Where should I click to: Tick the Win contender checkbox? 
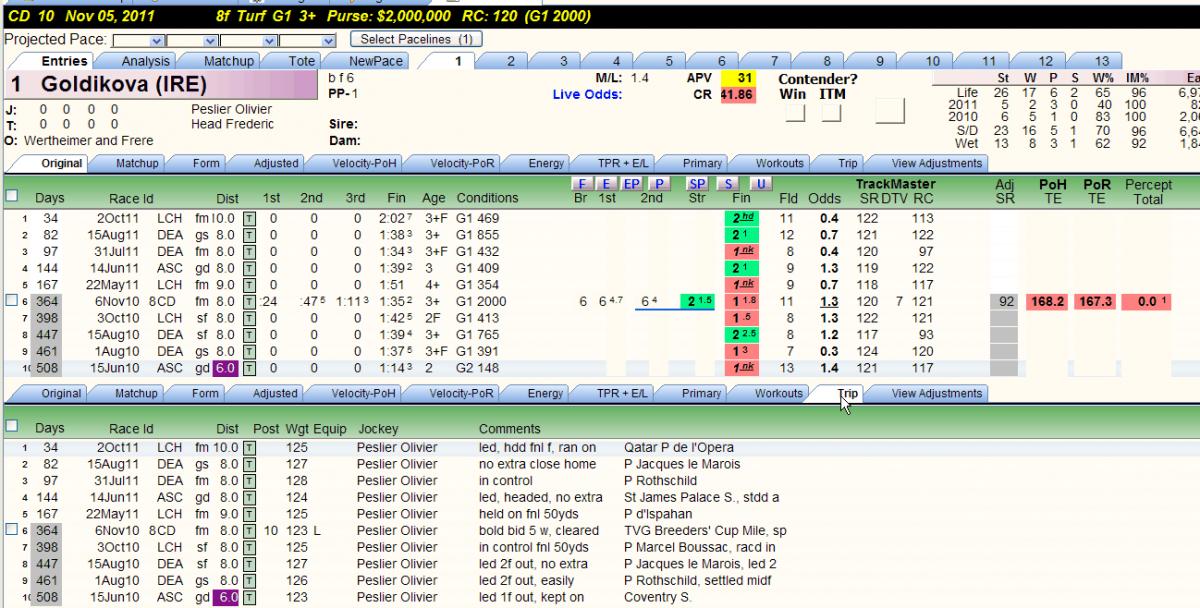(795, 113)
